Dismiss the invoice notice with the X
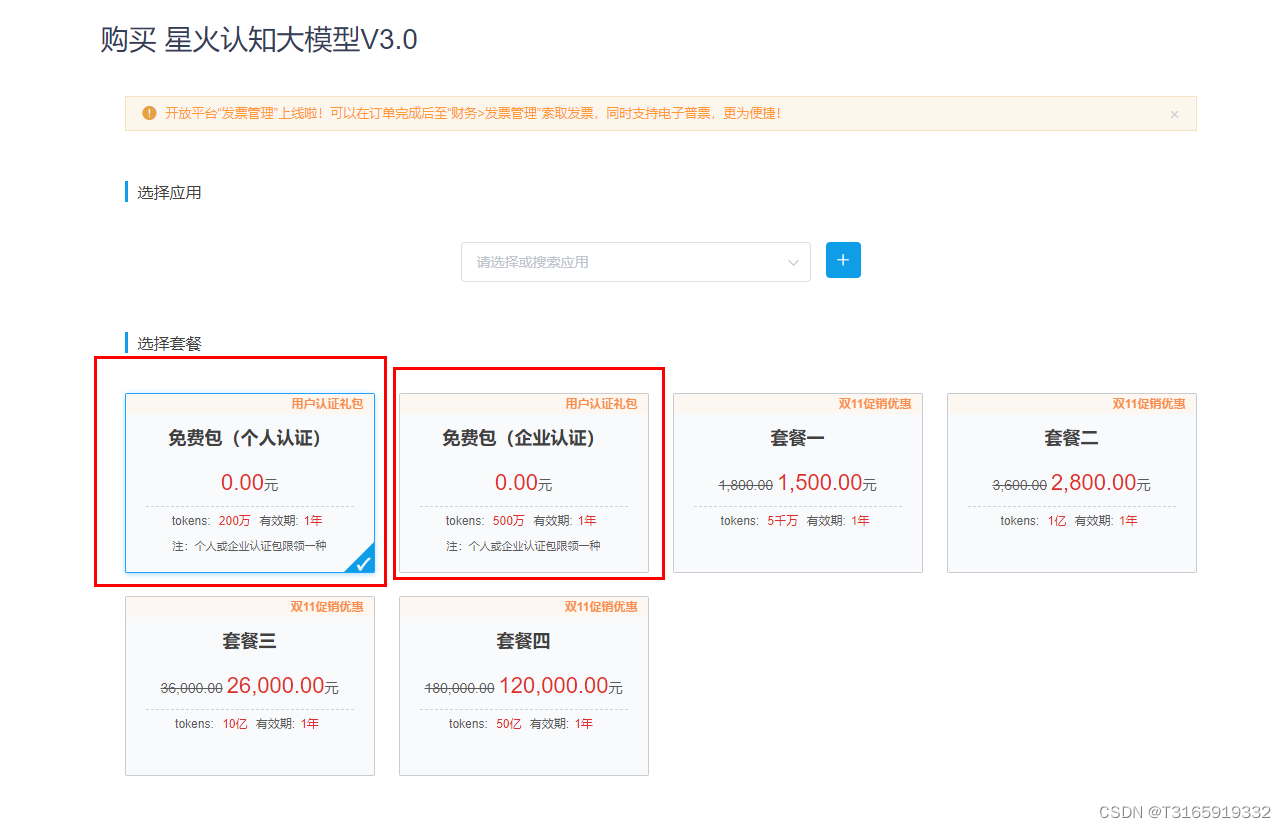1286x828 pixels. click(x=1174, y=114)
